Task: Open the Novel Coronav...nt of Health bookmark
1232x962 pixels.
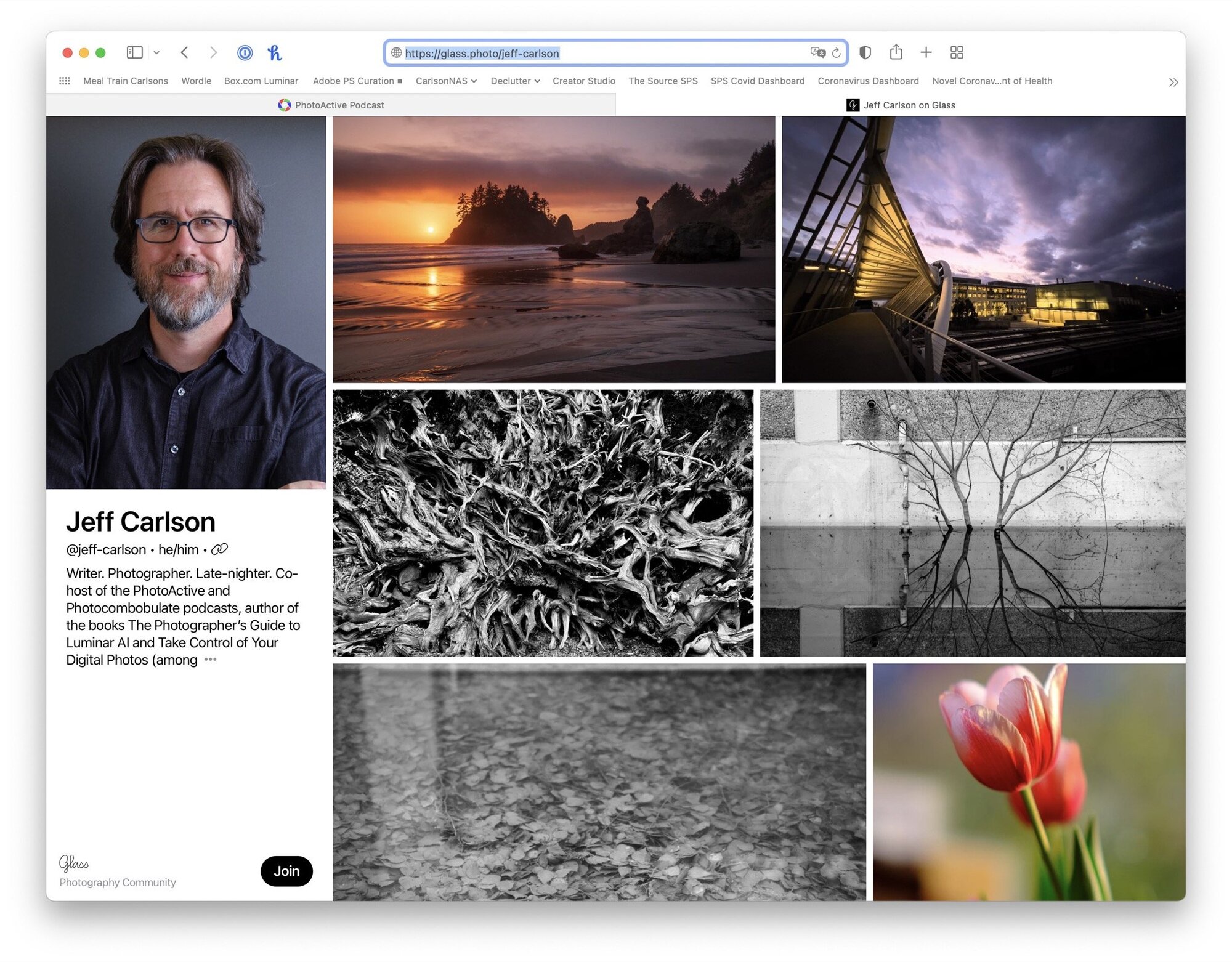Action: coord(992,81)
